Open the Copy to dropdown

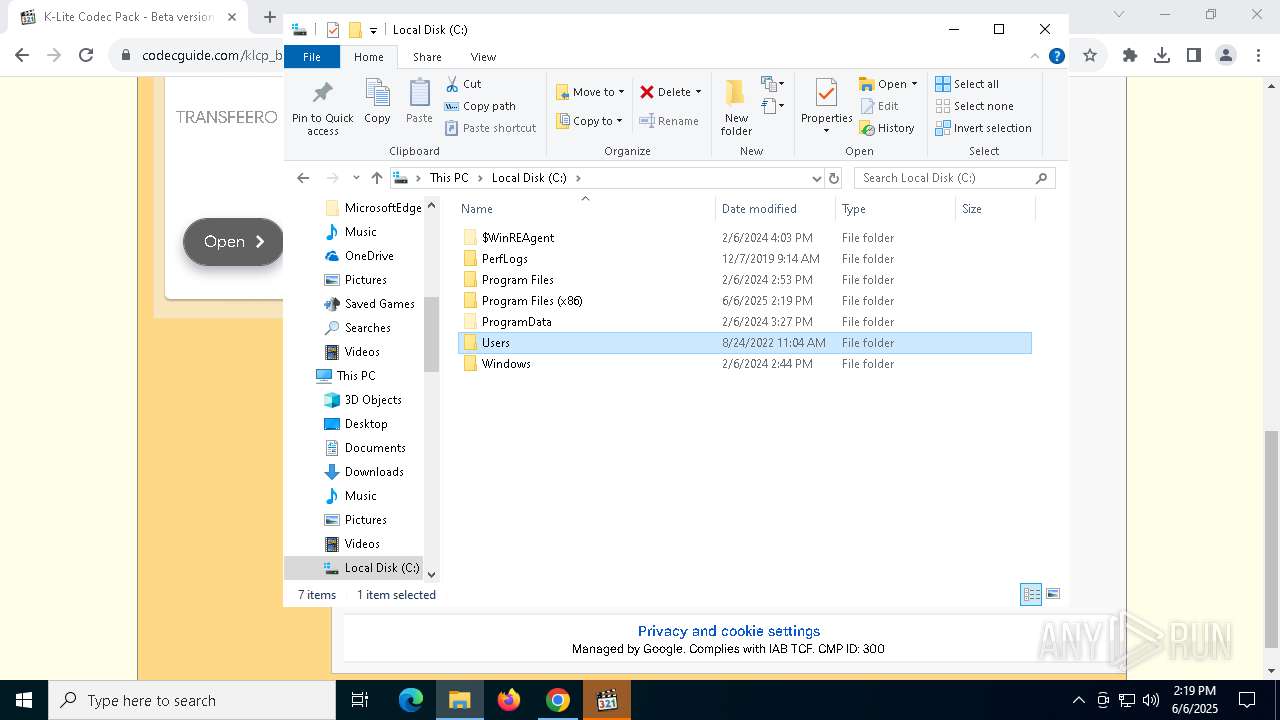[590, 121]
